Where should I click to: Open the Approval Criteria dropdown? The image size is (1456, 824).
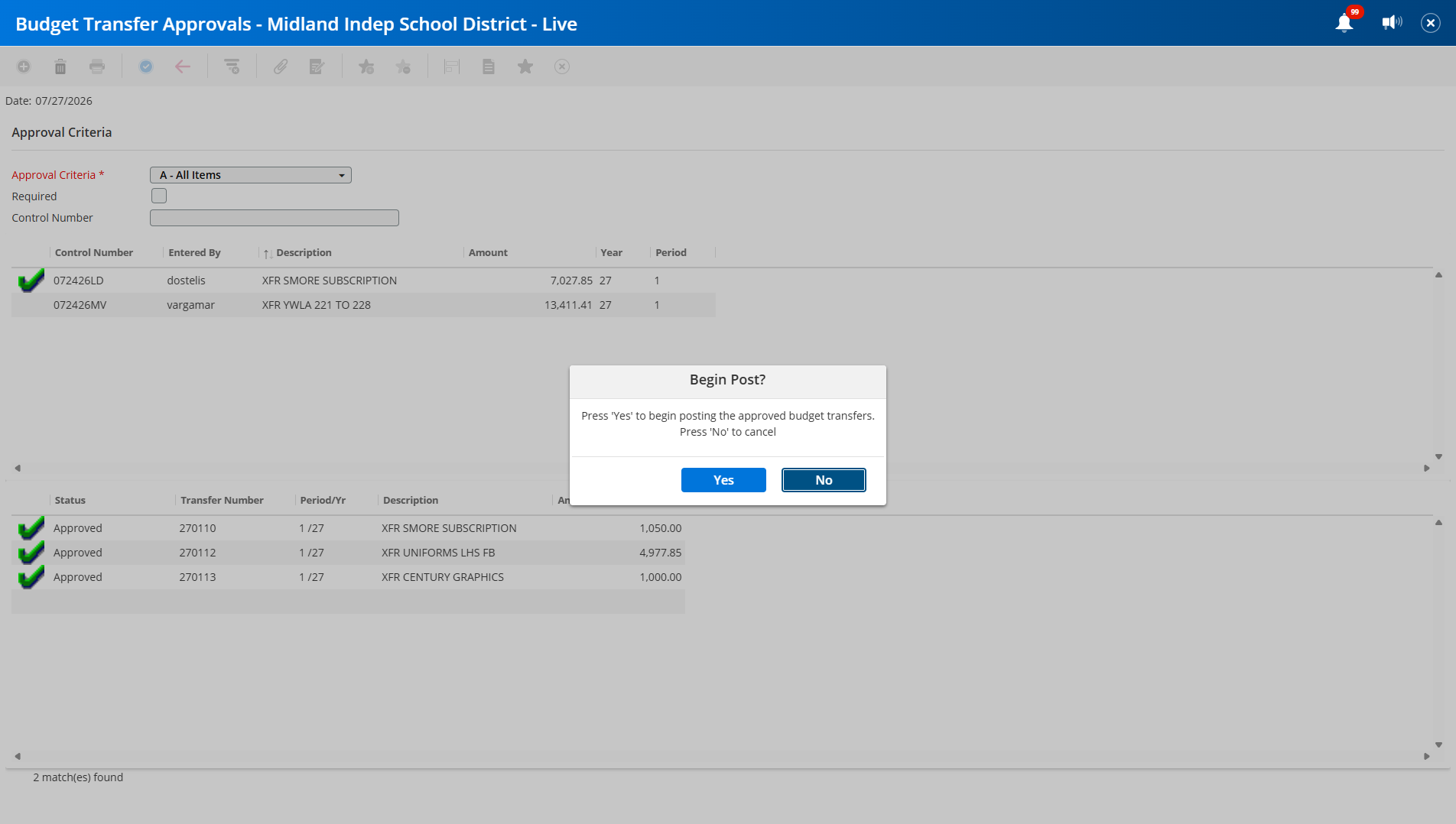tap(251, 175)
